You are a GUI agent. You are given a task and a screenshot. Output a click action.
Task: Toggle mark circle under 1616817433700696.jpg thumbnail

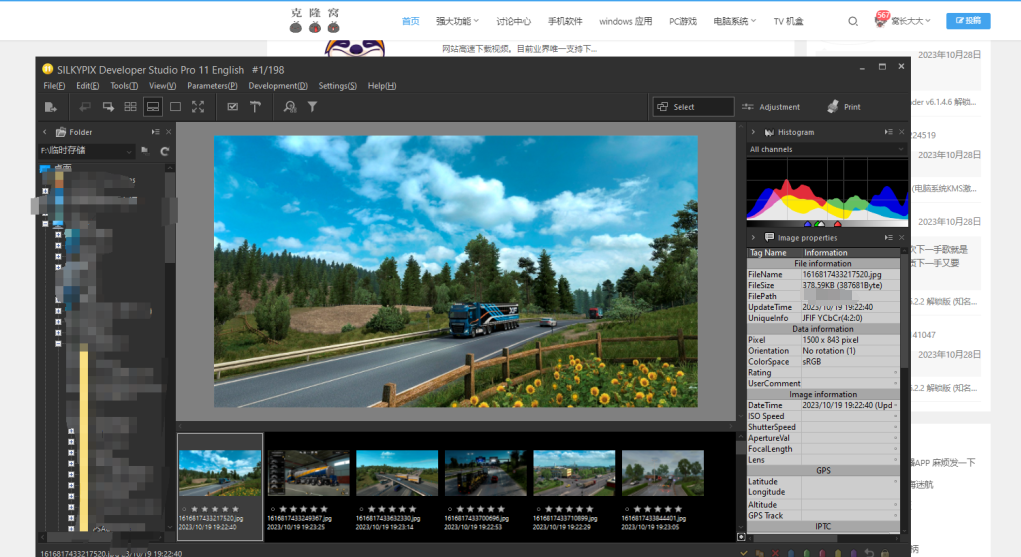pyautogui.click(x=450, y=509)
